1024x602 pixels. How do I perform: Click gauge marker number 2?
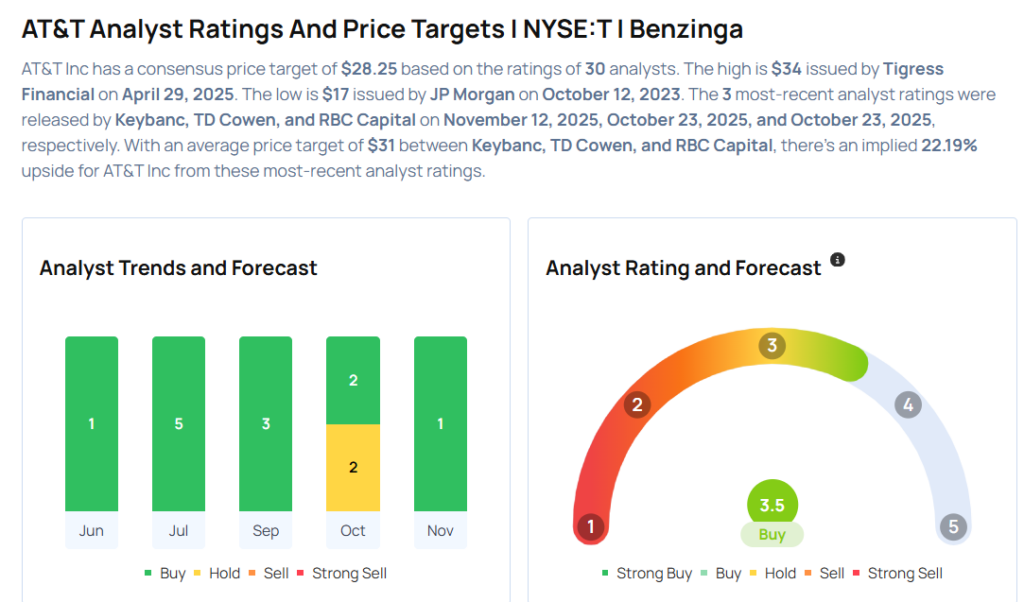(x=636, y=405)
